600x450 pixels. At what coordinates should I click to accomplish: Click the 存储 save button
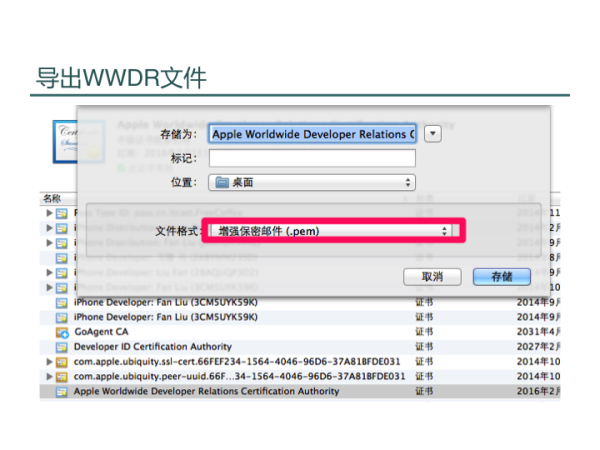(x=502, y=277)
